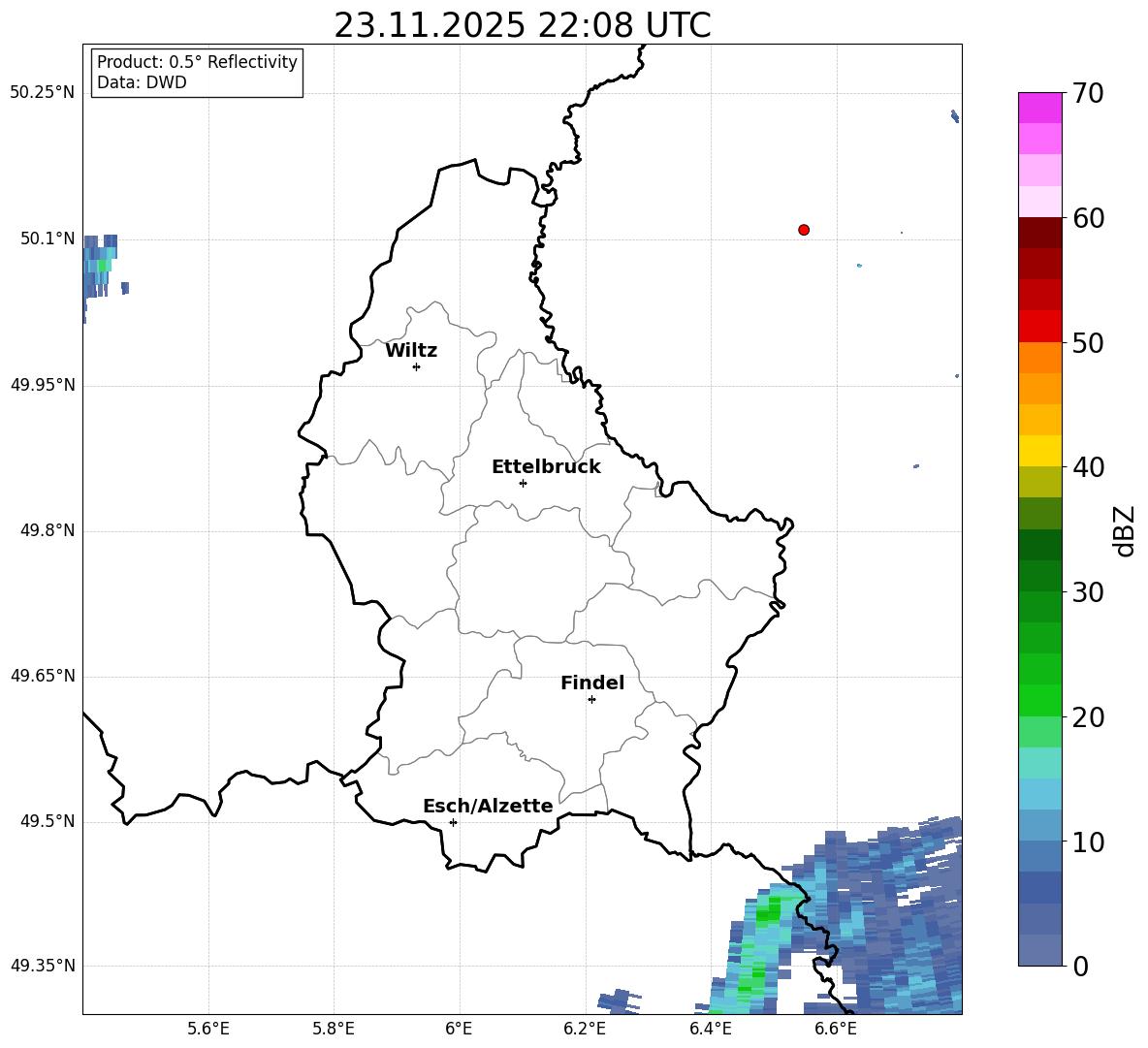
Task: Click the 30 tick on colorbar
Action: pyautogui.click(x=1087, y=592)
